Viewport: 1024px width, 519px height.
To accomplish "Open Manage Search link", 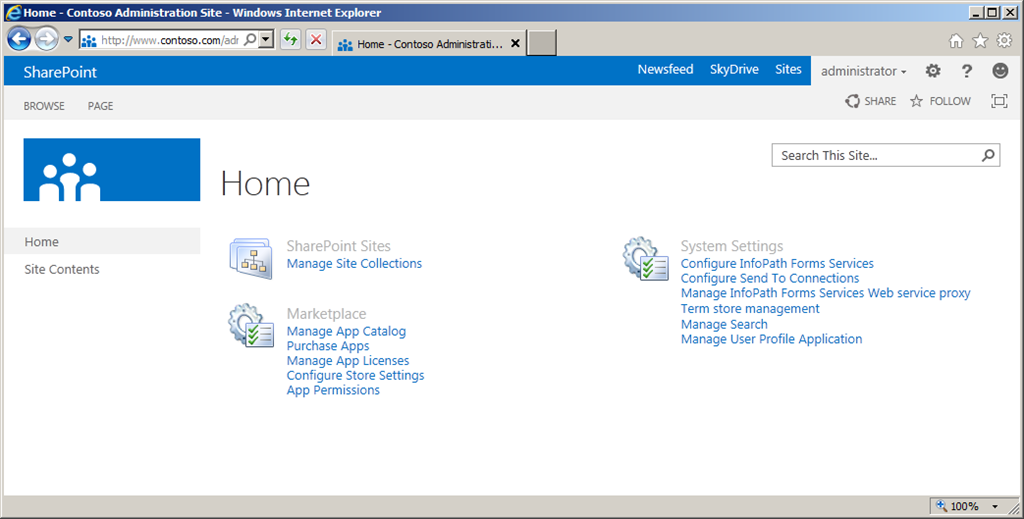I will 724,324.
